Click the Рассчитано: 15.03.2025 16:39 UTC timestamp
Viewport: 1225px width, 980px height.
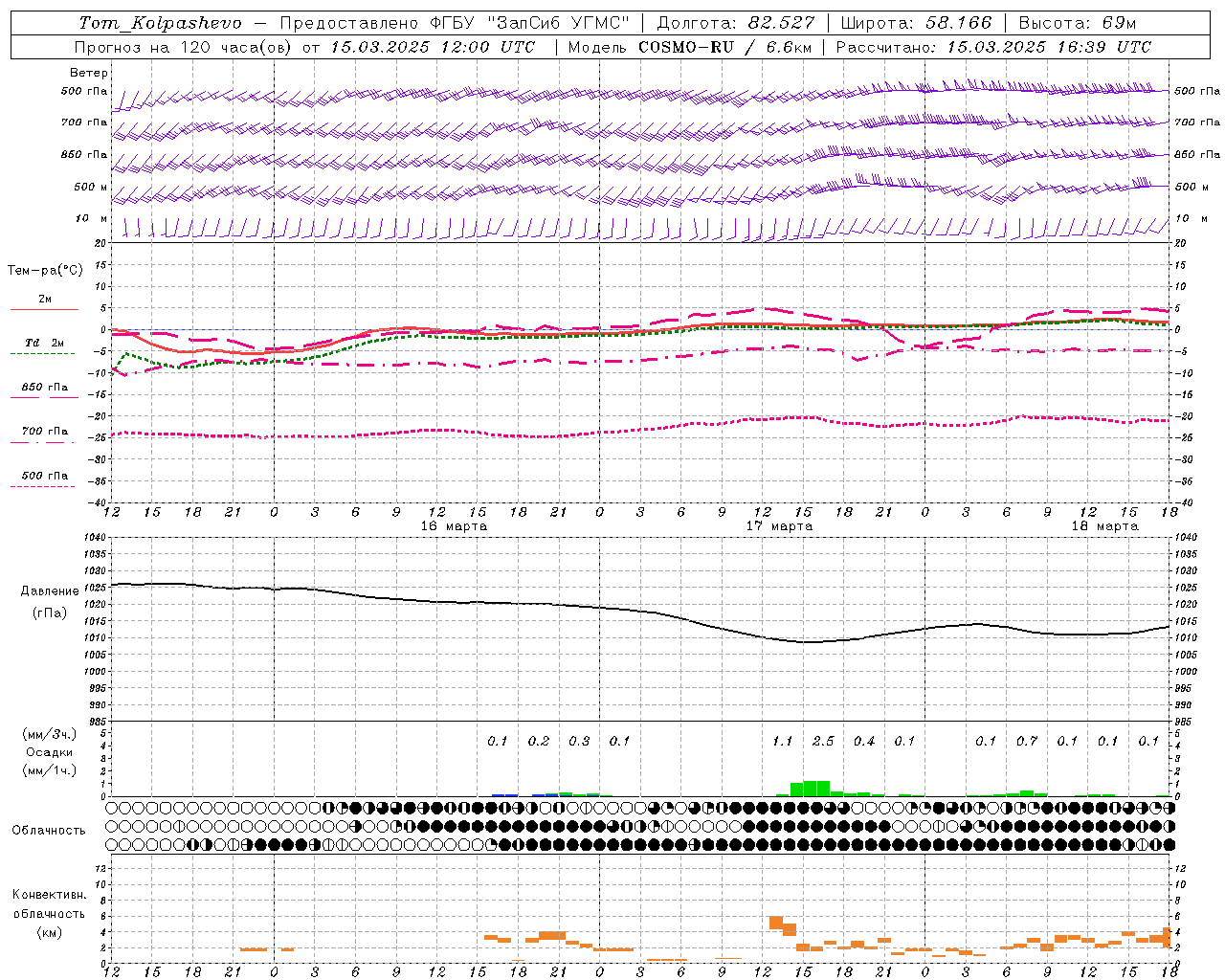993,47
